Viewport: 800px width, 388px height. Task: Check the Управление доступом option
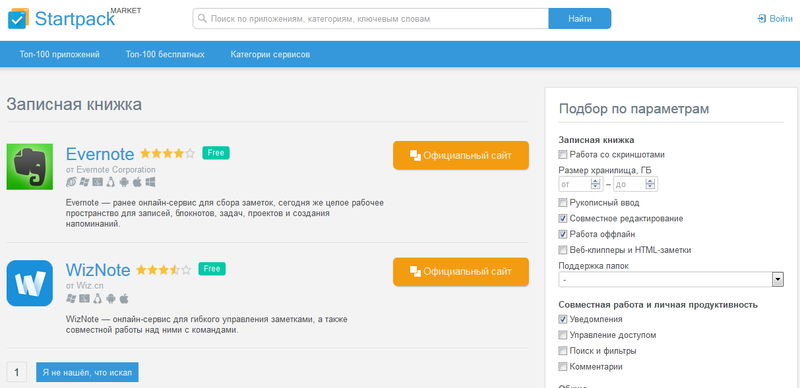563,335
